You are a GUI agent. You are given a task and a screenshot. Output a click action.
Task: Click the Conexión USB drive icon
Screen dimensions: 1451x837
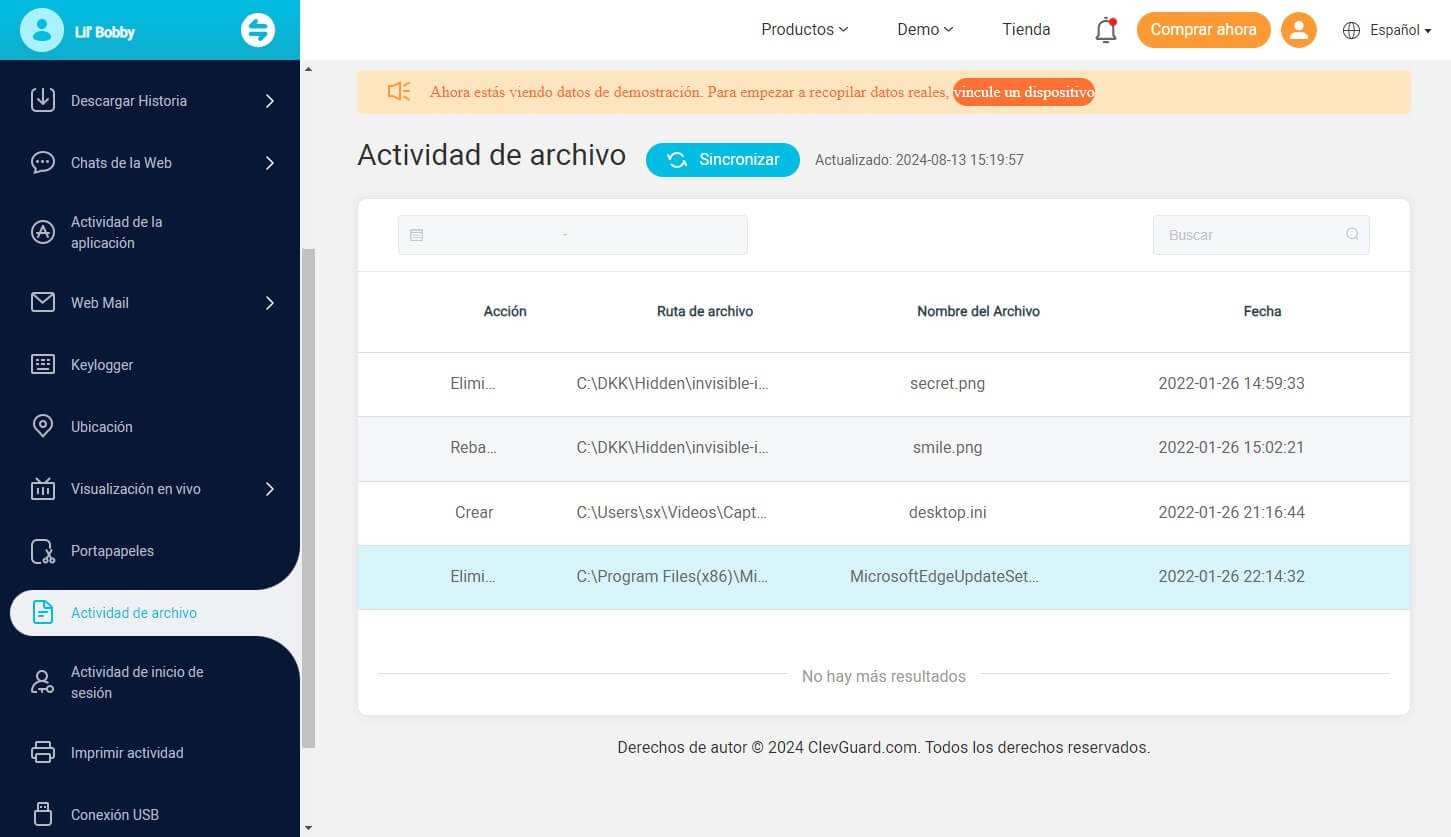point(43,814)
